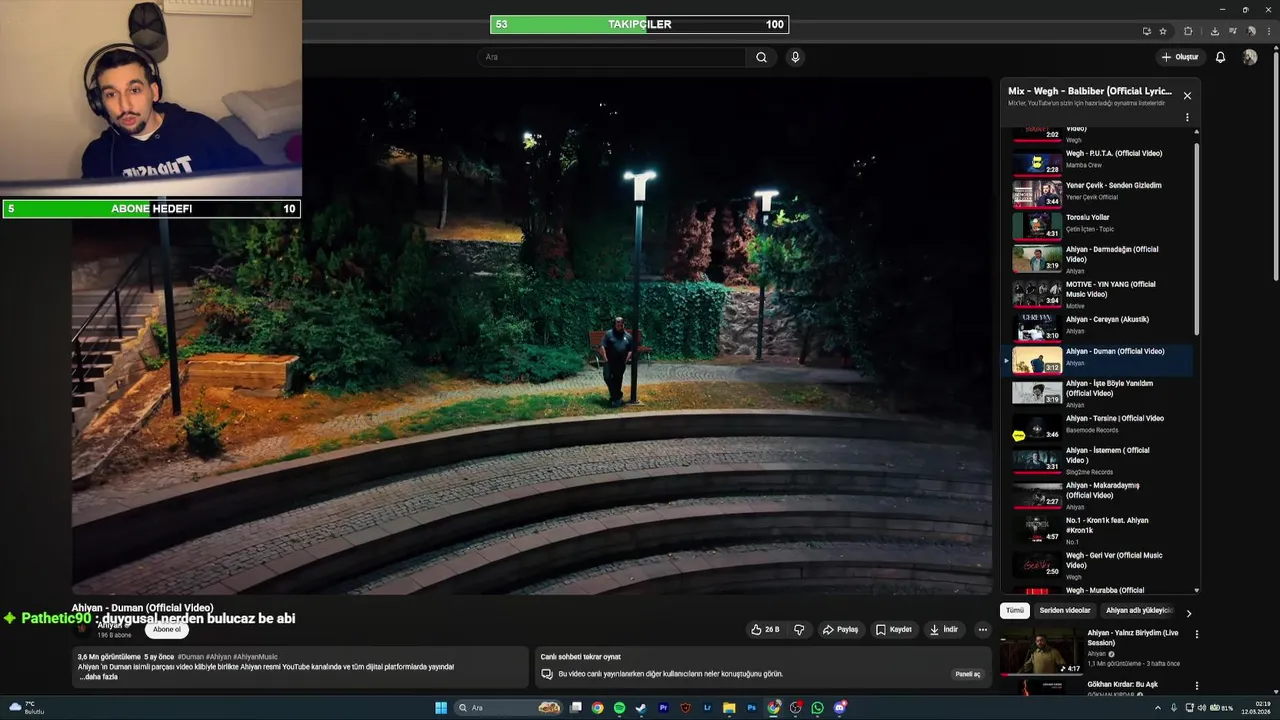Click the taskbar volume speaker icon
The height and width of the screenshot is (720, 1280).
(x=1201, y=708)
